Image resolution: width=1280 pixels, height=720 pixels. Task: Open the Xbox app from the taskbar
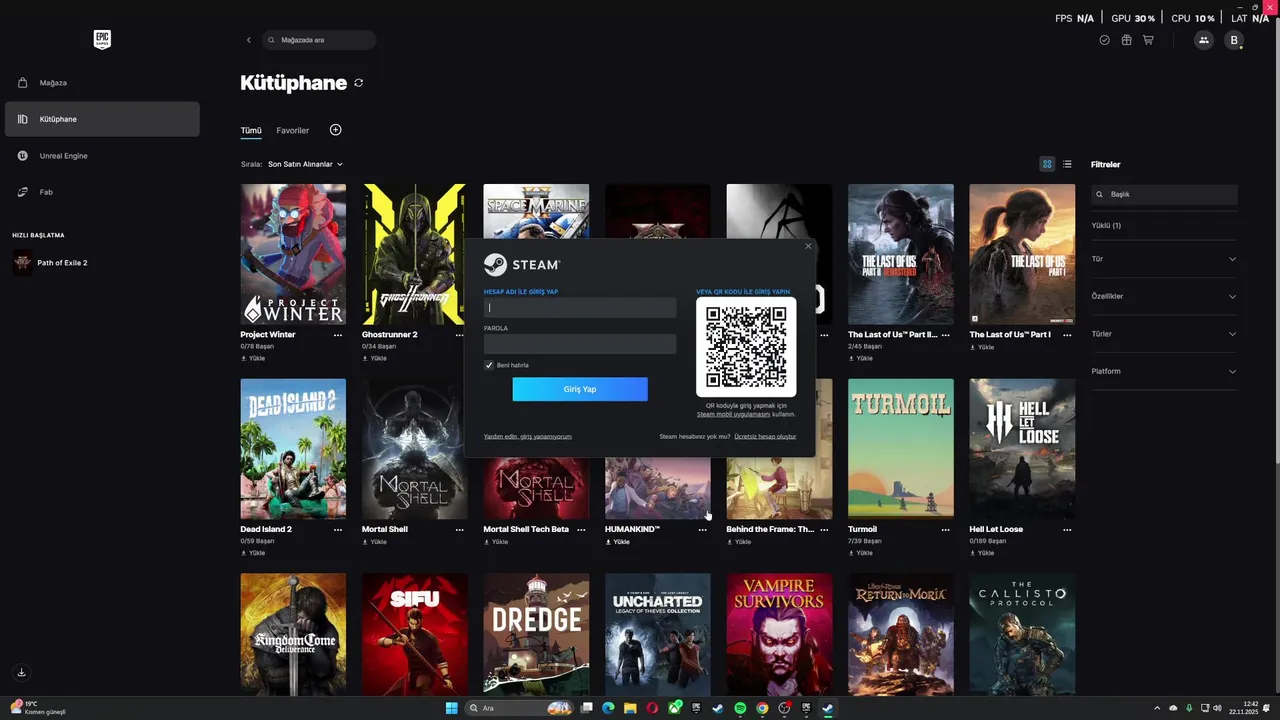(x=674, y=708)
